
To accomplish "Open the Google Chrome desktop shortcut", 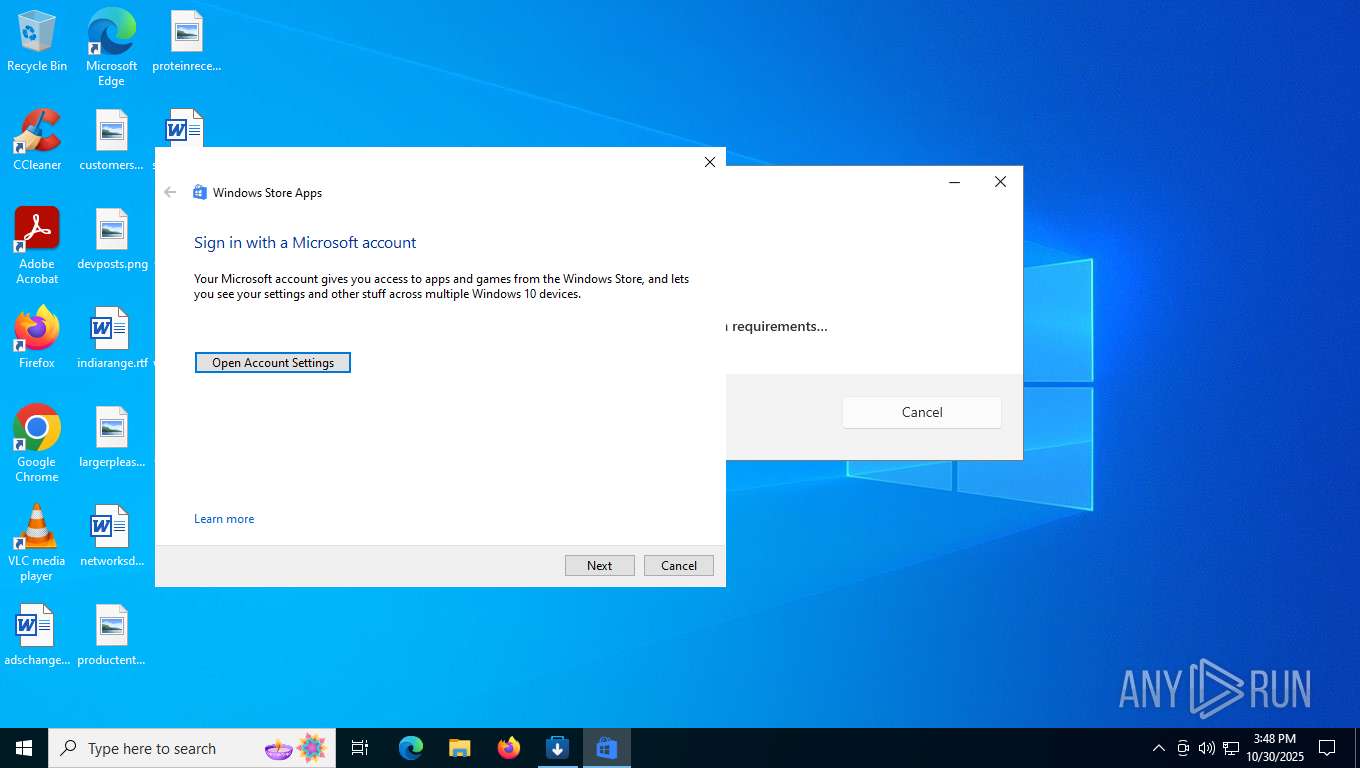I will tap(37, 444).
